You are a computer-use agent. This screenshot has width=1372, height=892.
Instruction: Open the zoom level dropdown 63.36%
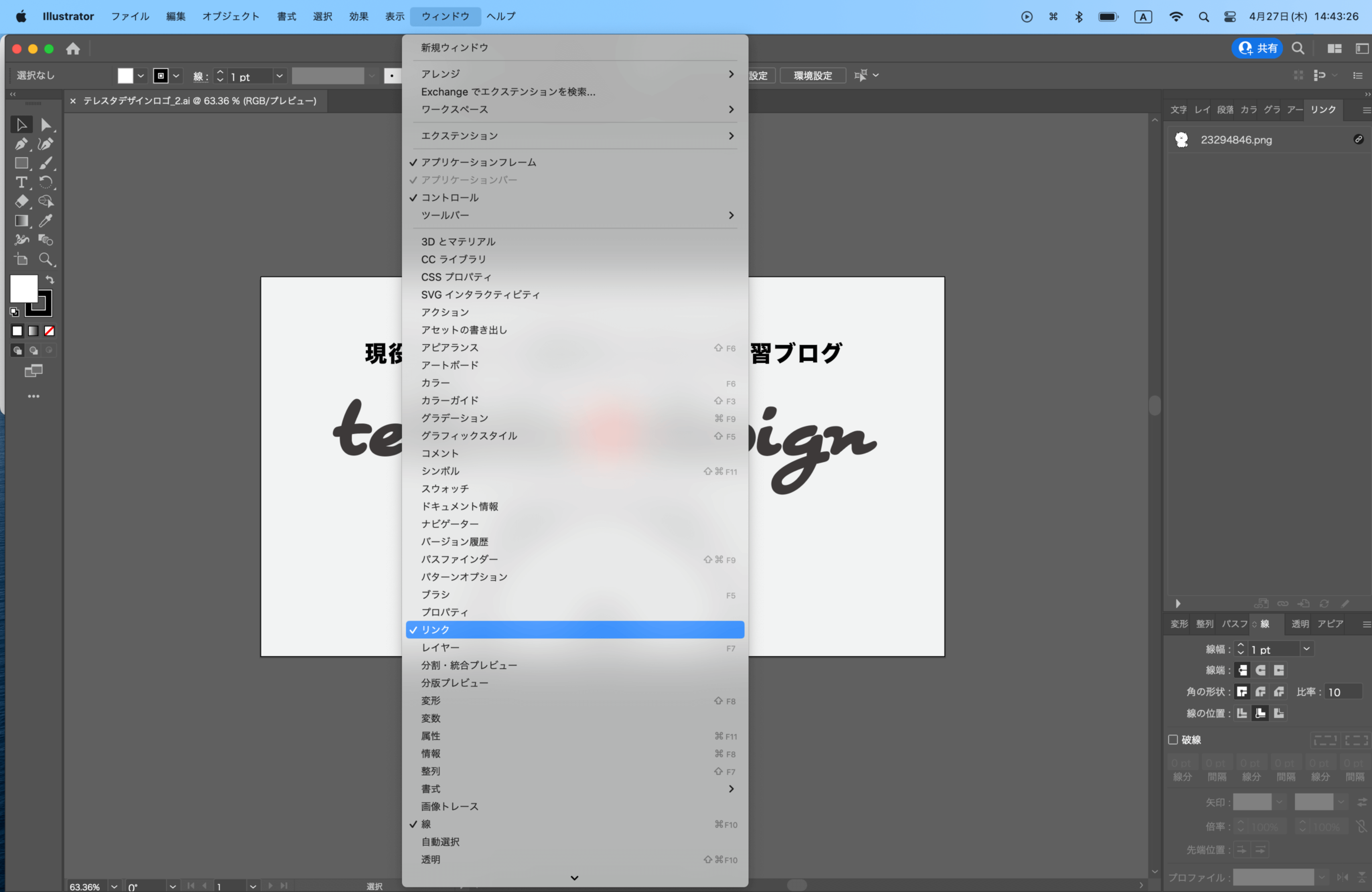click(x=114, y=886)
